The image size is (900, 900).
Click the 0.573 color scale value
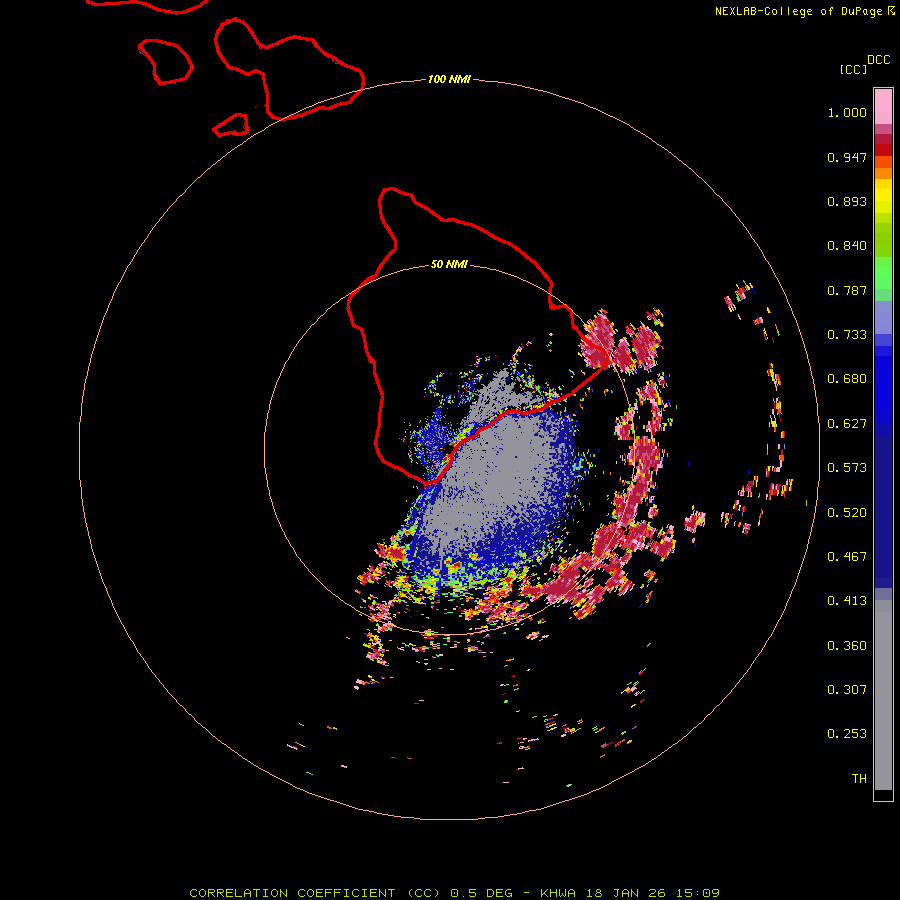click(x=847, y=468)
